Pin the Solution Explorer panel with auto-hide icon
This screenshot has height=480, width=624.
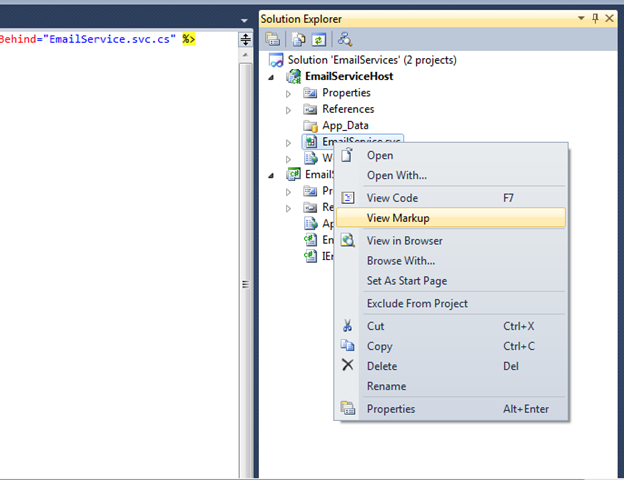pyautogui.click(x=595, y=18)
